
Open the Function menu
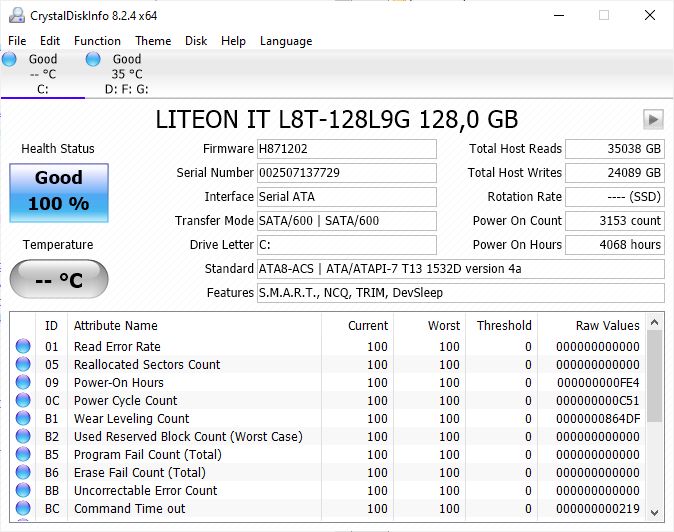tap(97, 41)
